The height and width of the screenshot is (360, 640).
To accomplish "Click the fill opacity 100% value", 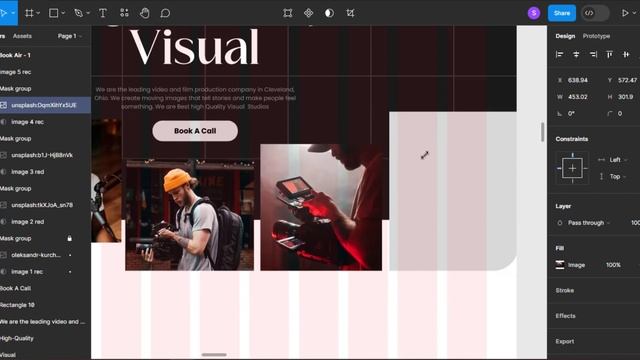I will coord(613,265).
